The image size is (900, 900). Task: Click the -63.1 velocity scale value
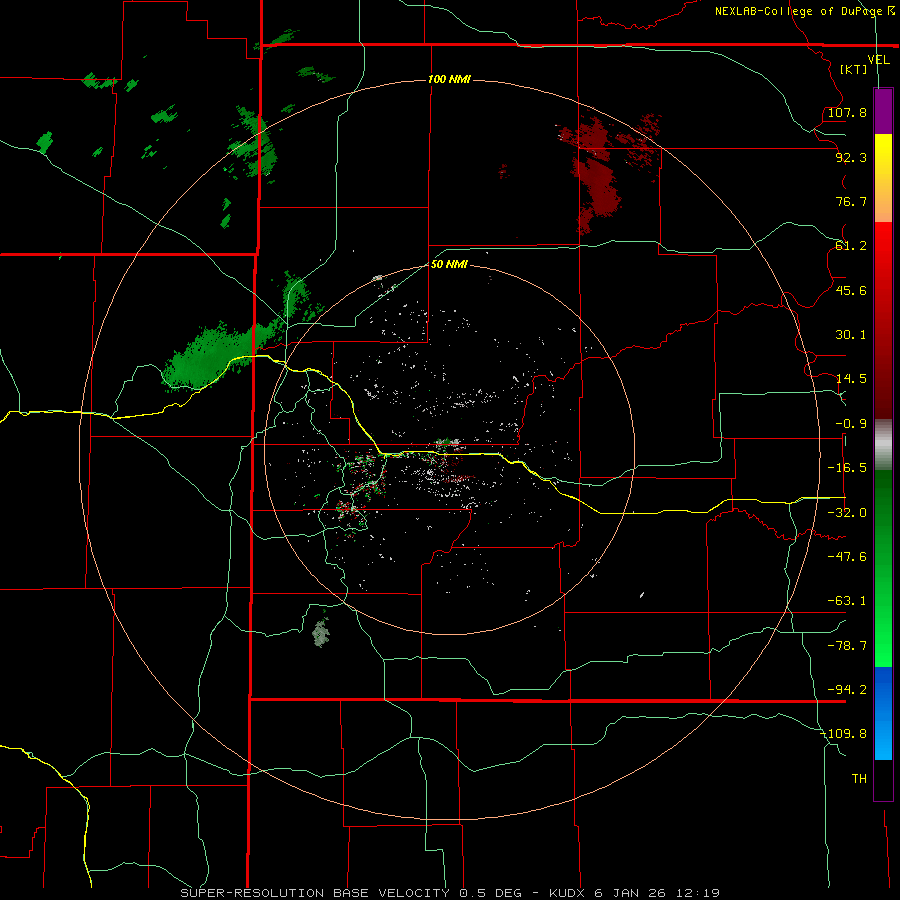click(x=847, y=601)
